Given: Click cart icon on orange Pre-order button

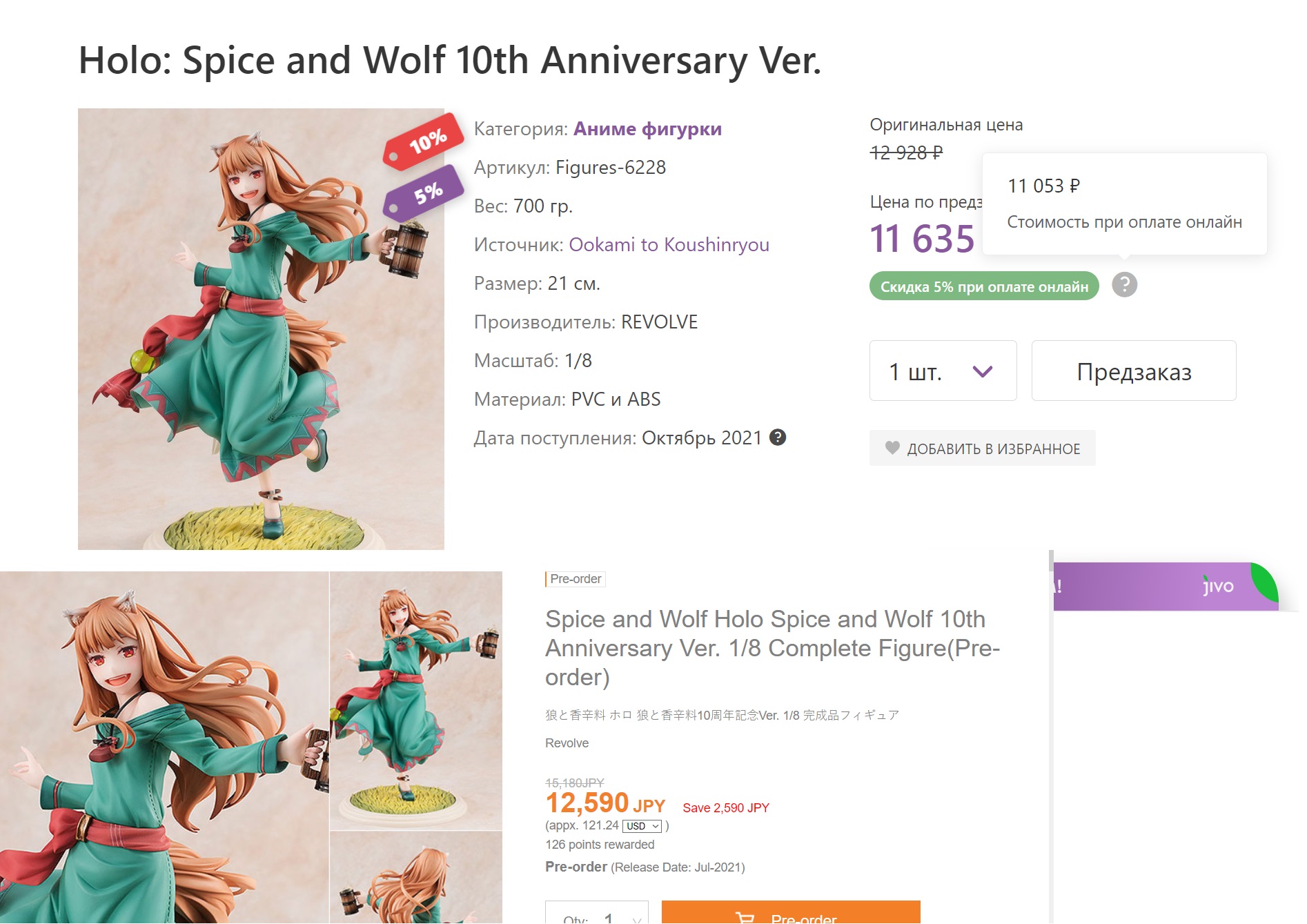Looking at the screenshot, I should (745, 917).
